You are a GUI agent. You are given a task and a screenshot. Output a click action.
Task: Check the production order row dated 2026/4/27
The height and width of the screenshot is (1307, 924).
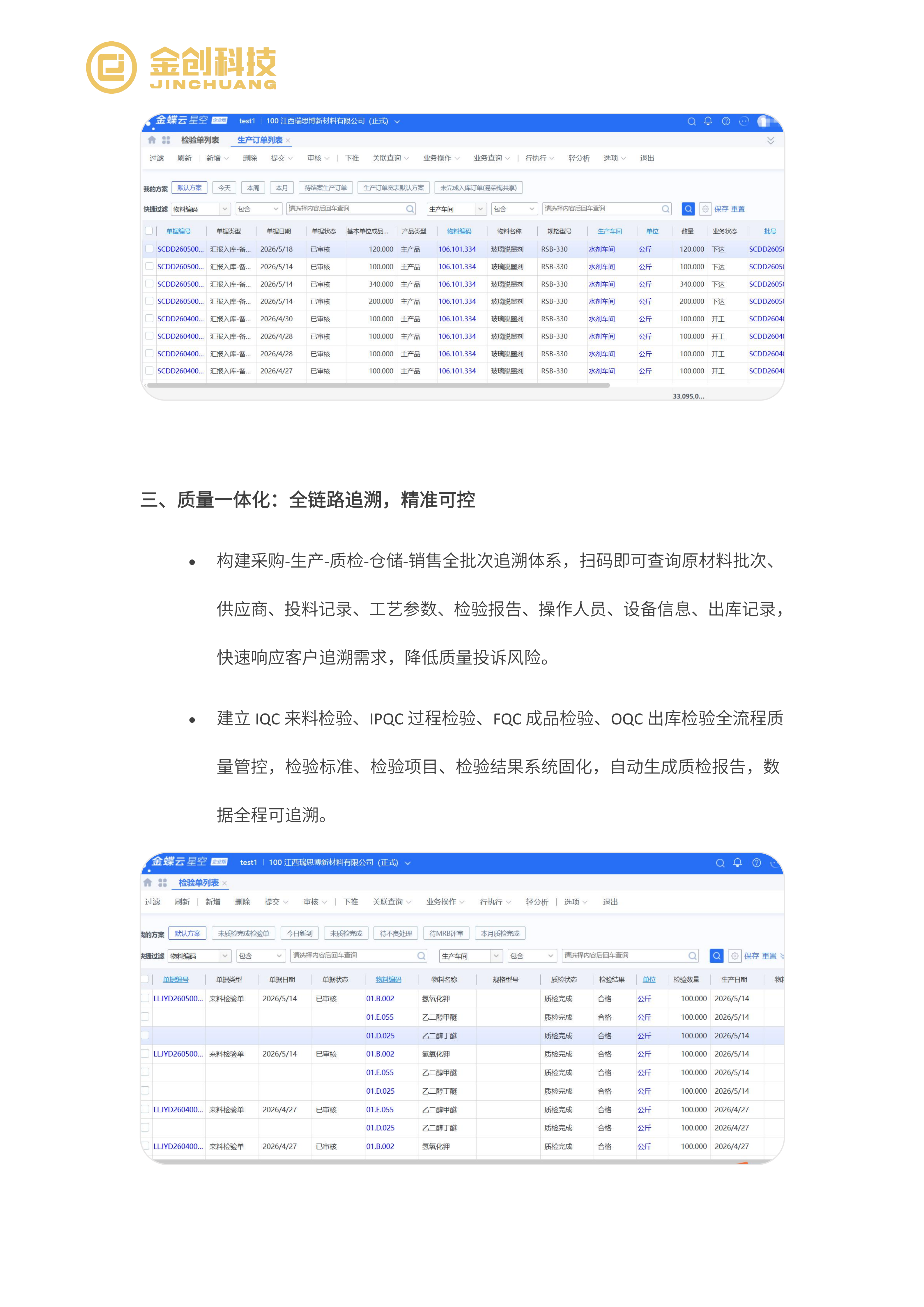click(148, 371)
